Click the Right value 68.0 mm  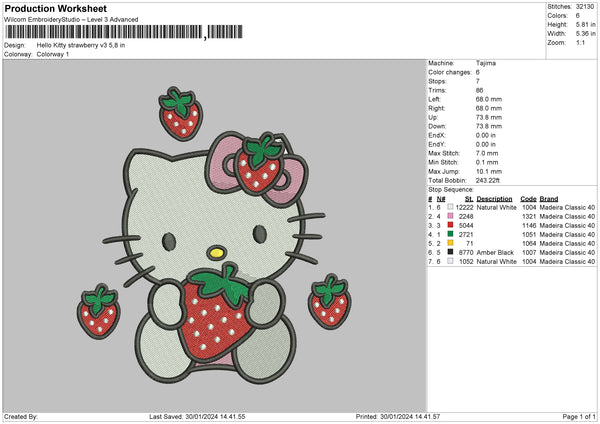[x=489, y=108]
